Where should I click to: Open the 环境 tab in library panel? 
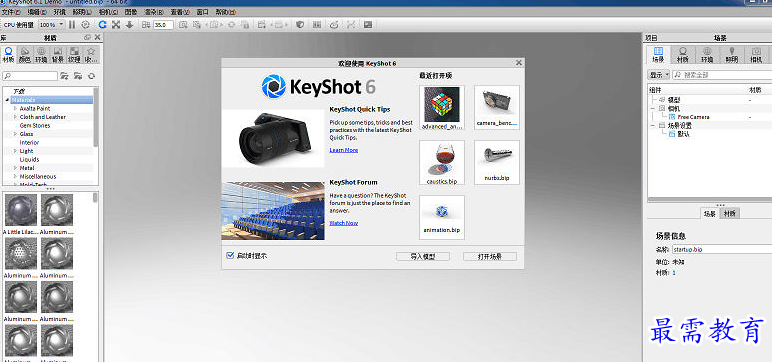pos(41,55)
